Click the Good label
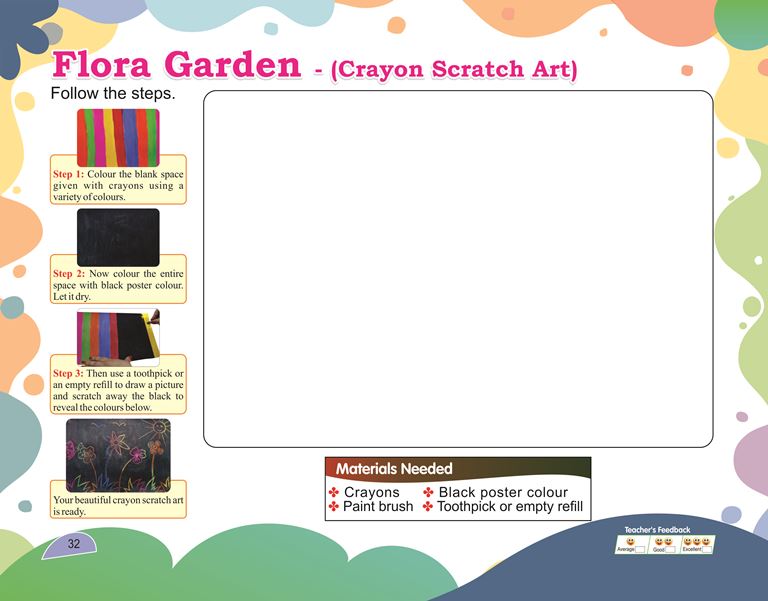The height and width of the screenshot is (601, 768). 659,550
